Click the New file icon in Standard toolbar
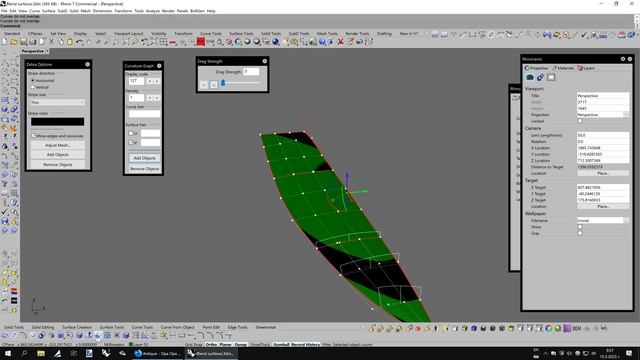640x360 pixels. pyautogui.click(x=4, y=42)
